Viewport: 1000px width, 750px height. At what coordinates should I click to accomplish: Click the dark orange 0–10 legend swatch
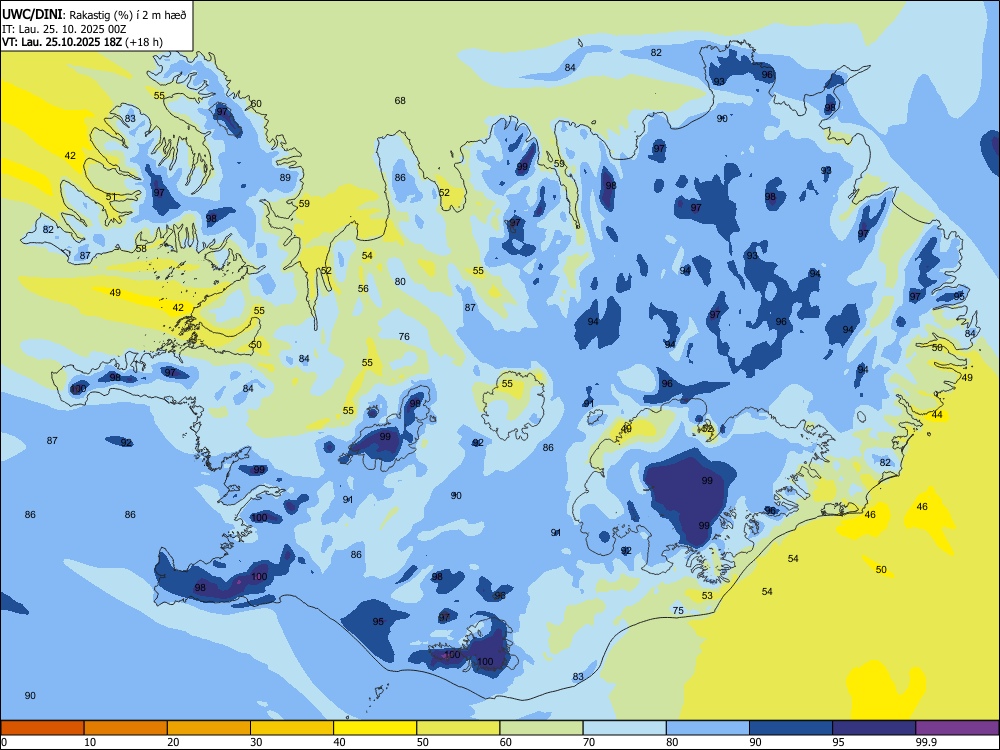point(42,728)
